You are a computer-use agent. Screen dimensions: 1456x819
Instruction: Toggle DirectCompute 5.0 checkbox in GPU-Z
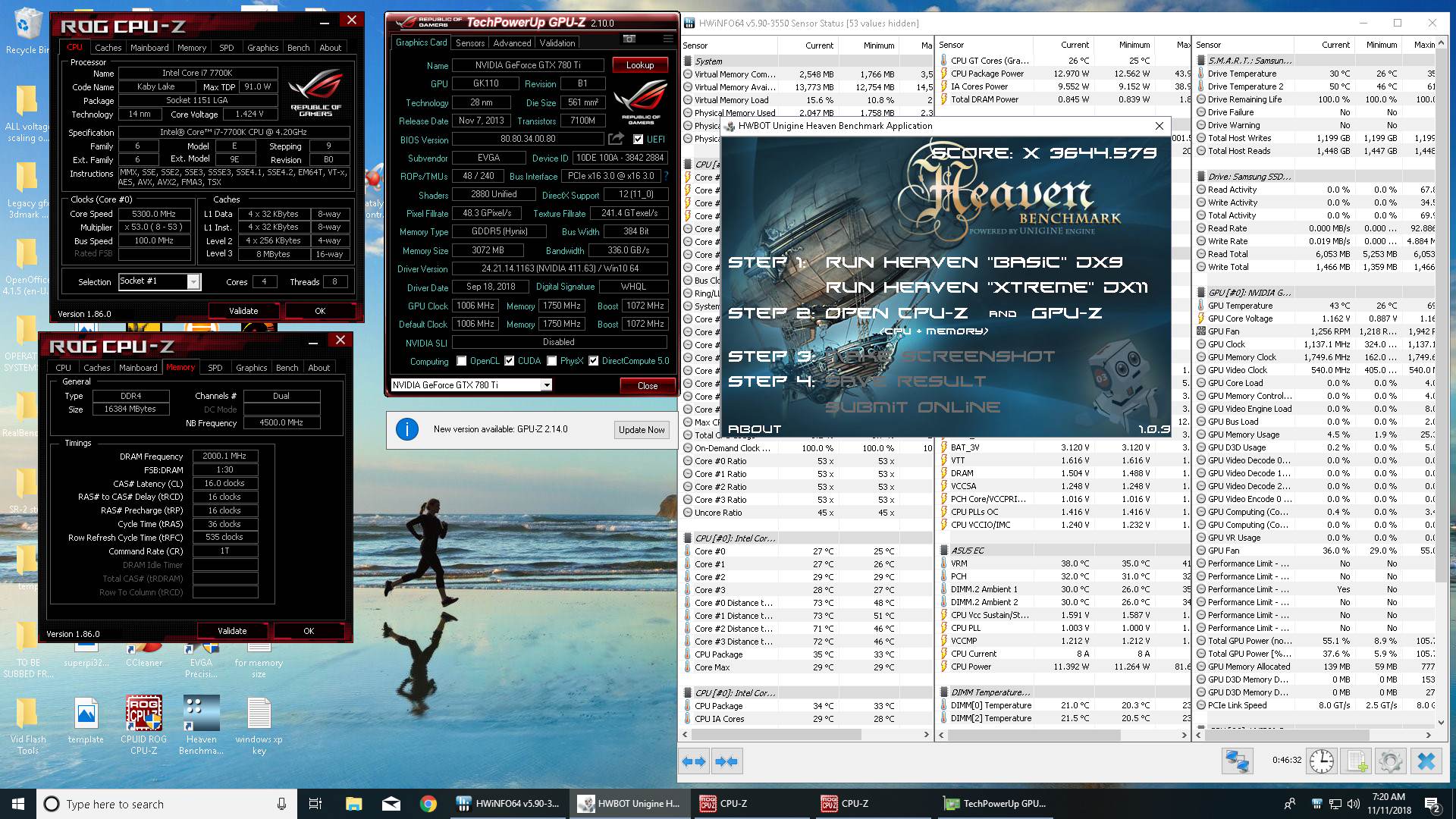click(x=593, y=361)
